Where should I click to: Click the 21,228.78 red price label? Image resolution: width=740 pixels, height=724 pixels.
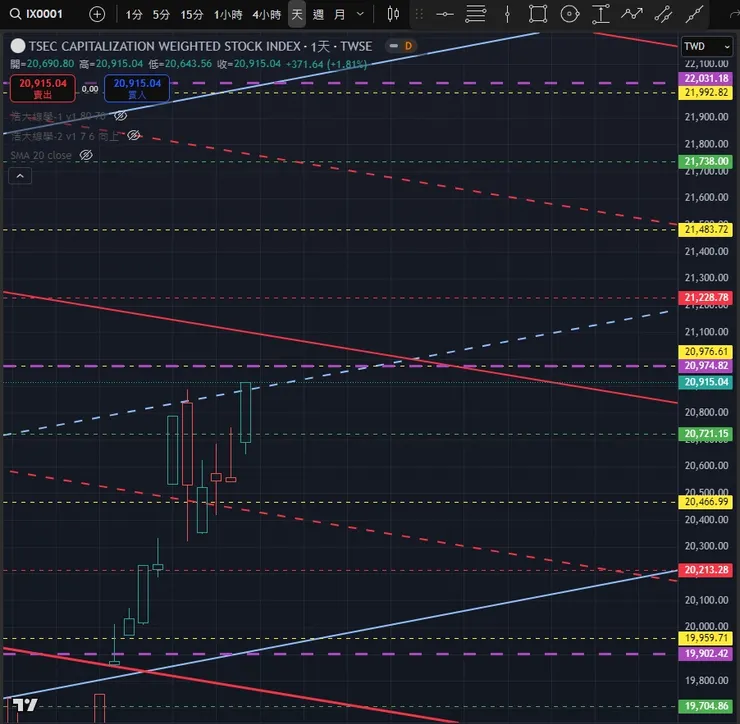pyautogui.click(x=706, y=297)
